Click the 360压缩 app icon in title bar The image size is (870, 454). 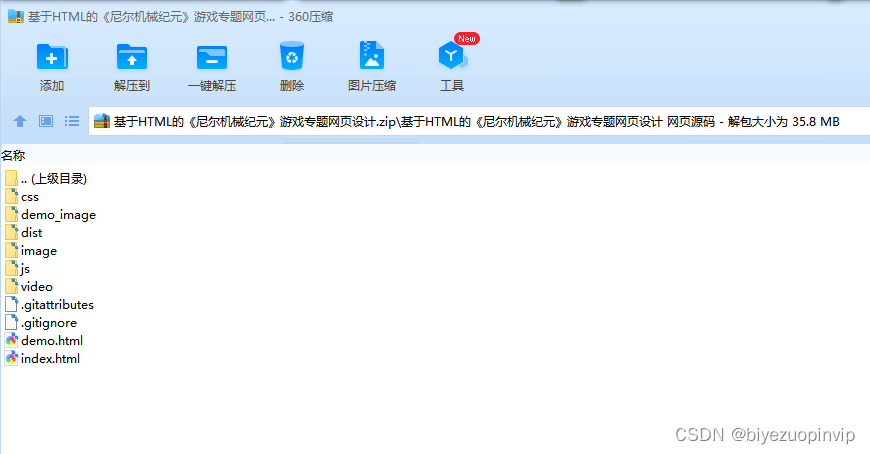16,16
